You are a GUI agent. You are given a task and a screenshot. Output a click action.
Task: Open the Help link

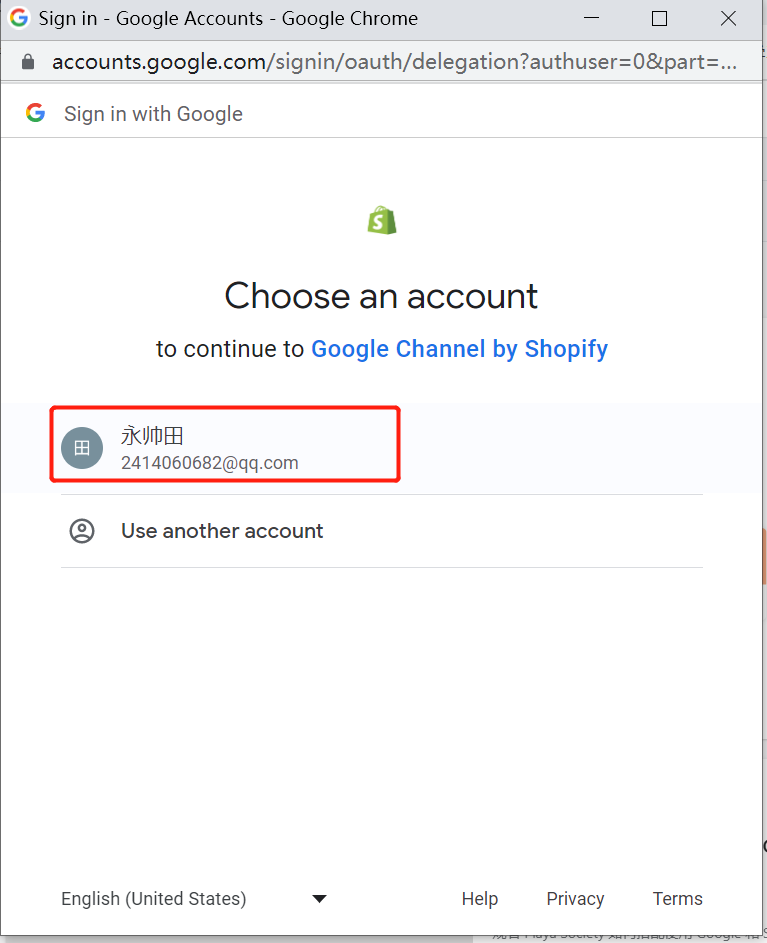(x=480, y=899)
